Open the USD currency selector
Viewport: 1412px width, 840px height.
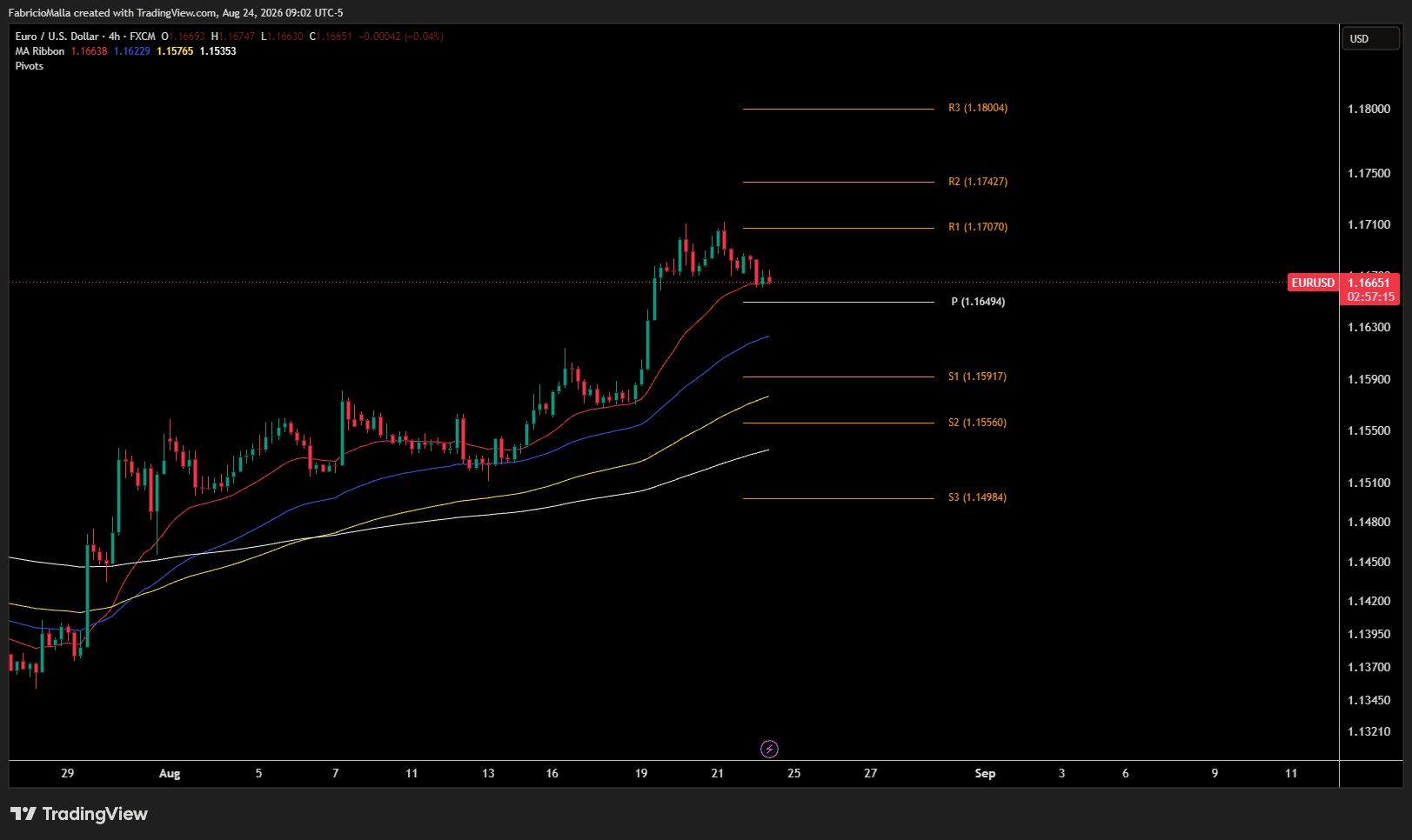click(1370, 39)
